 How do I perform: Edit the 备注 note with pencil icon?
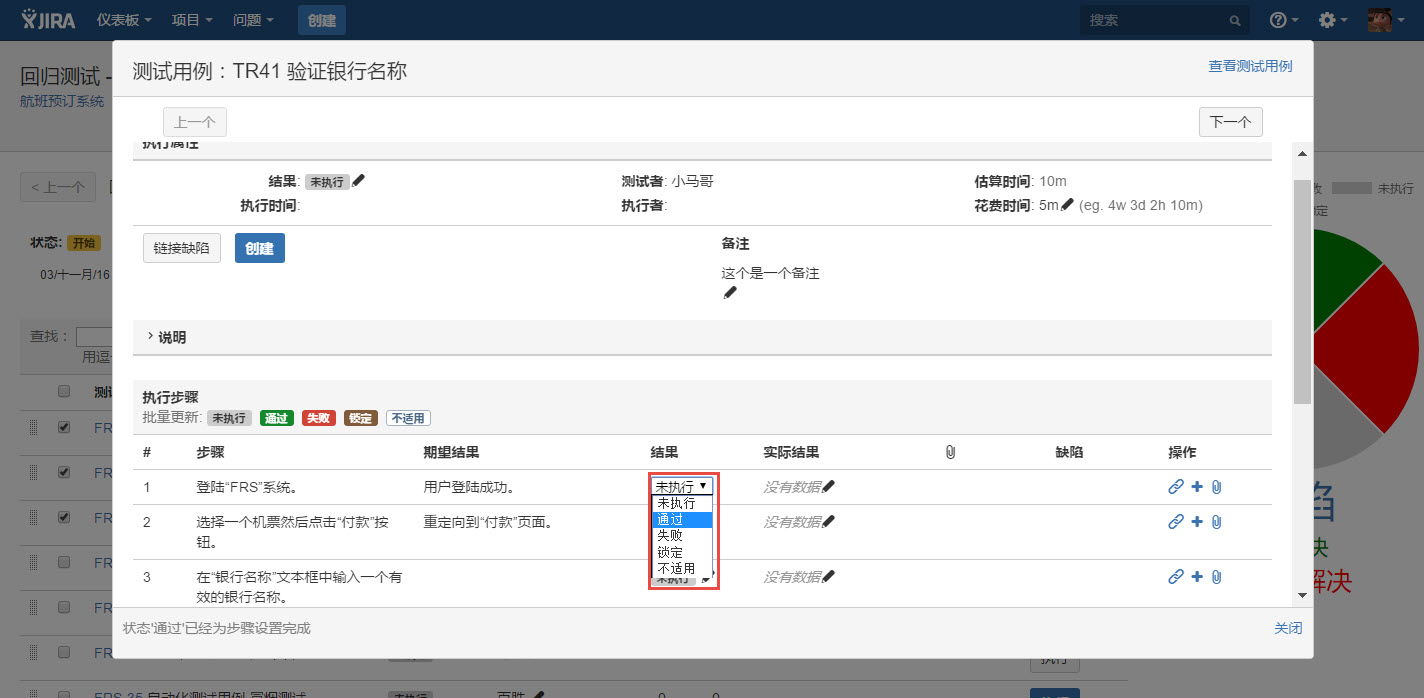[729, 292]
